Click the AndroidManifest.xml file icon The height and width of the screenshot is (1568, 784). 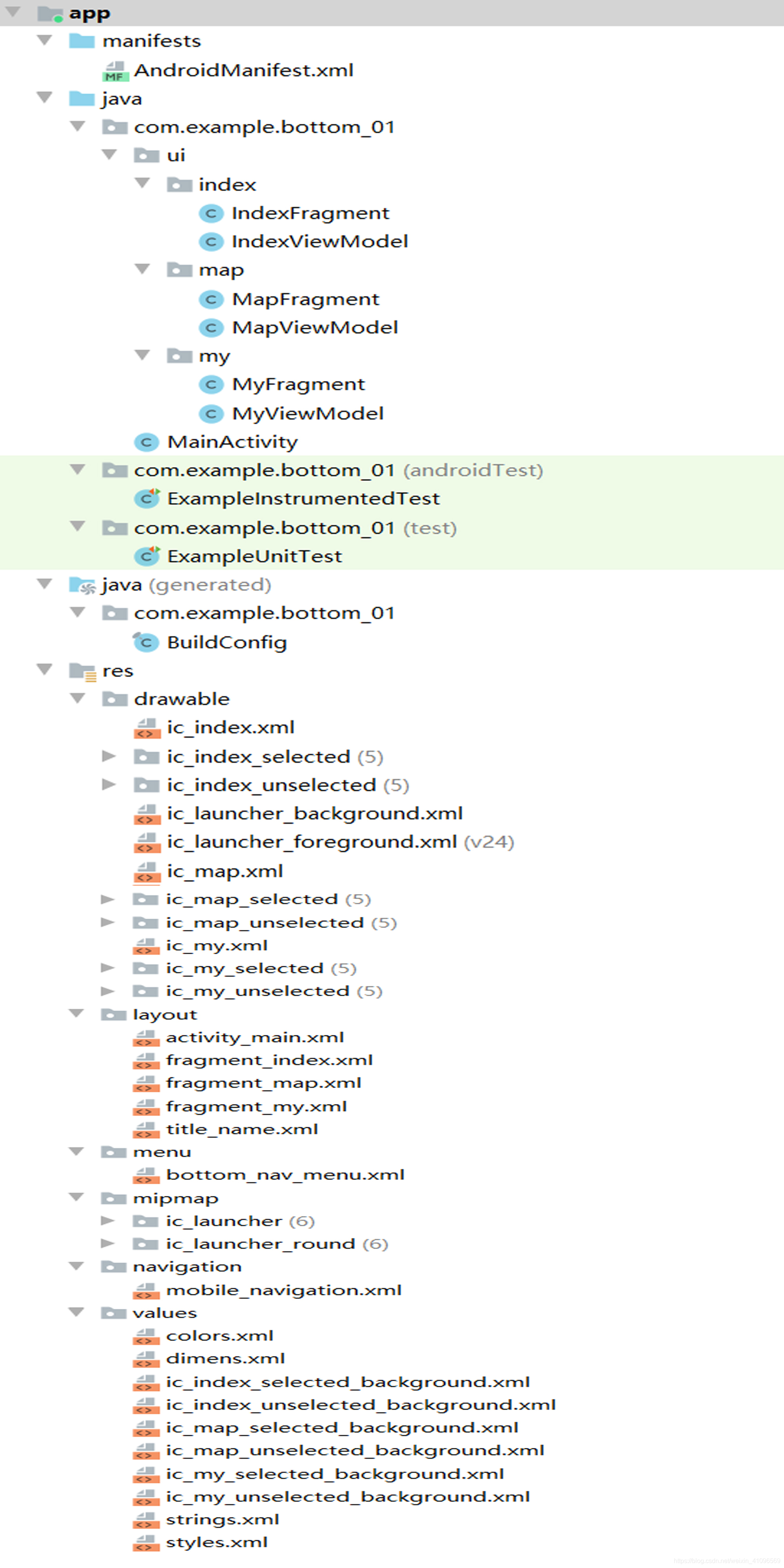(x=115, y=71)
